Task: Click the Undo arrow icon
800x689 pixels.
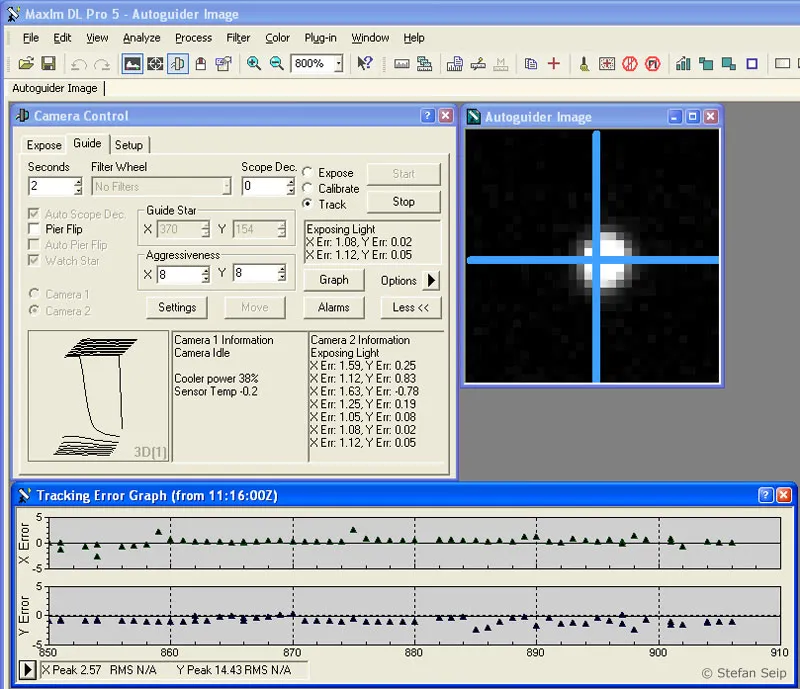Action: tap(79, 64)
